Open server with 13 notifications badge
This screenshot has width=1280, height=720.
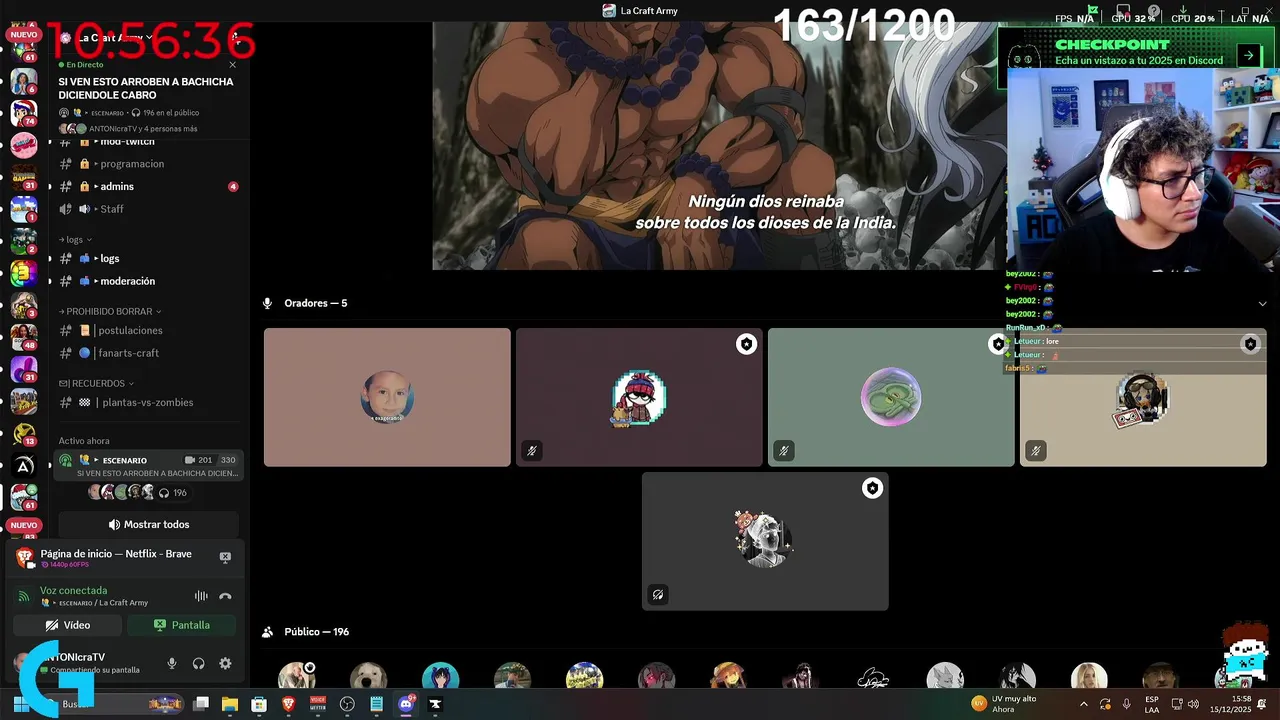[x=24, y=433]
